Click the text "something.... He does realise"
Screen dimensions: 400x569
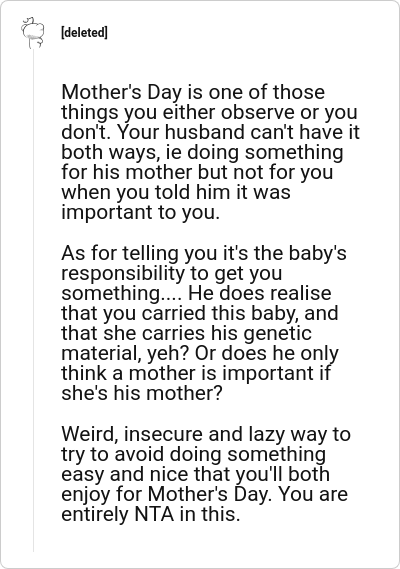click(x=196, y=293)
